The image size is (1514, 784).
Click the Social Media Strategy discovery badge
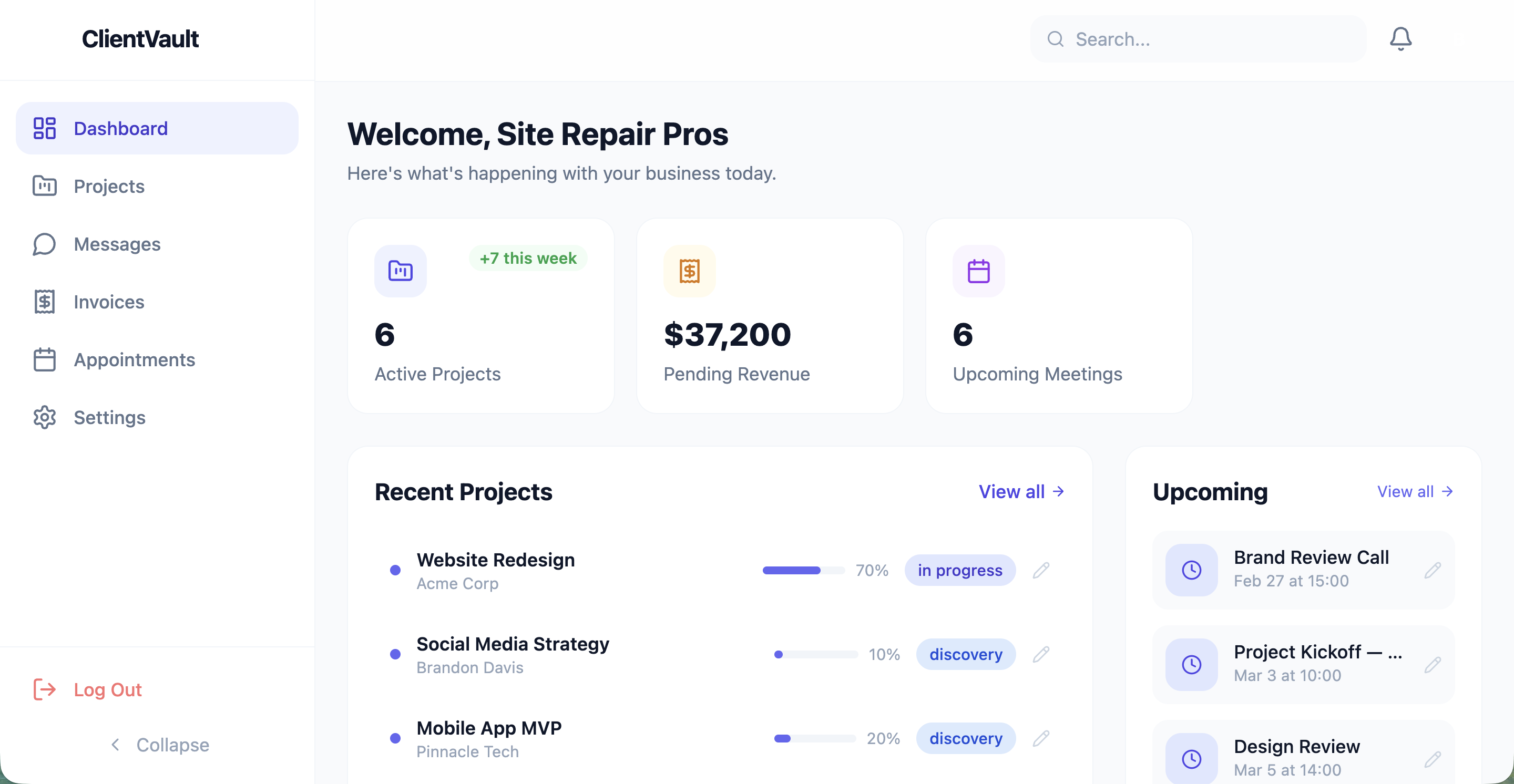pyautogui.click(x=966, y=654)
